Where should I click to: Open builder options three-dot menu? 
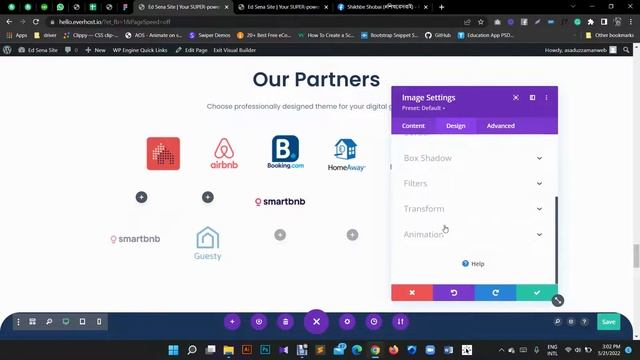pyautogui.click(x=18, y=322)
